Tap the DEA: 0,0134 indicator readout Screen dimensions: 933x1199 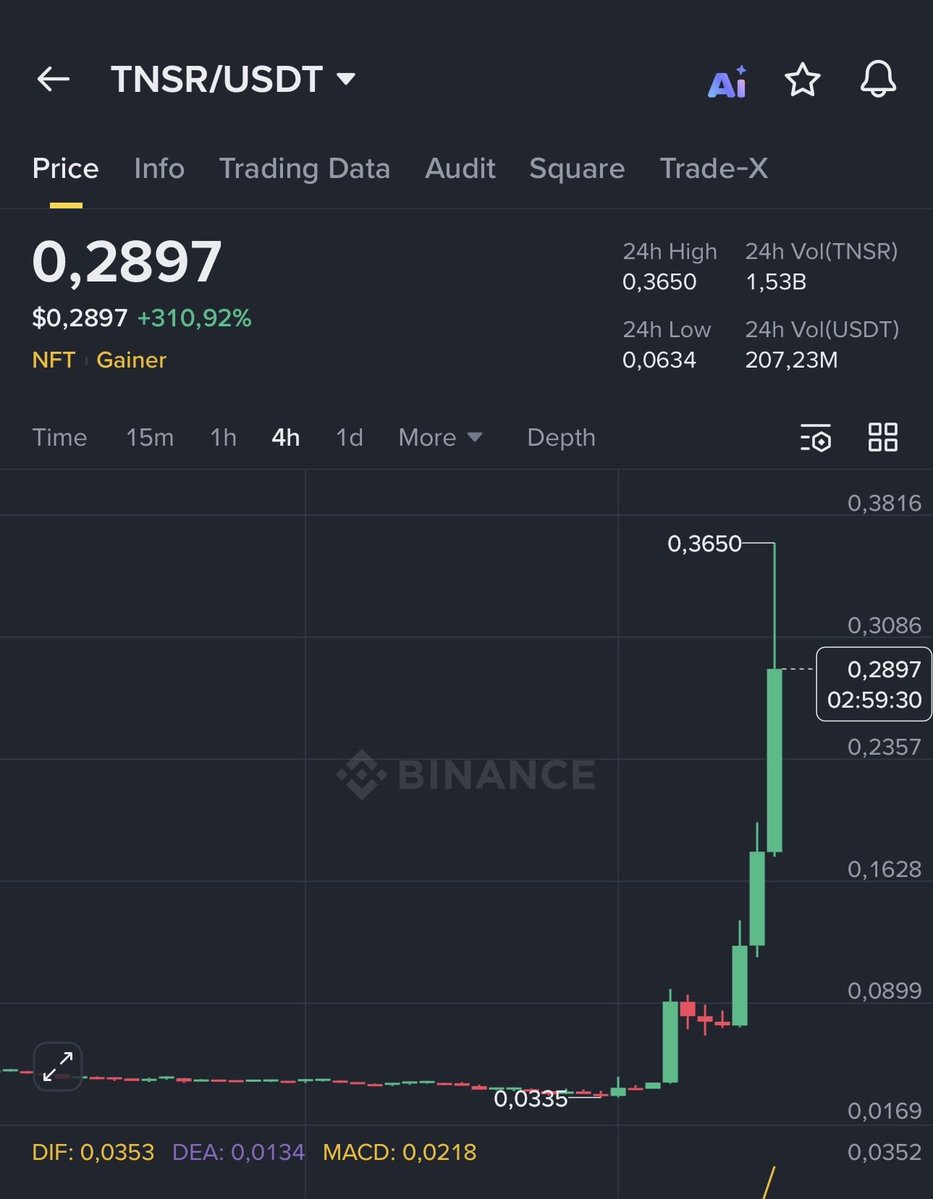[x=239, y=1152]
